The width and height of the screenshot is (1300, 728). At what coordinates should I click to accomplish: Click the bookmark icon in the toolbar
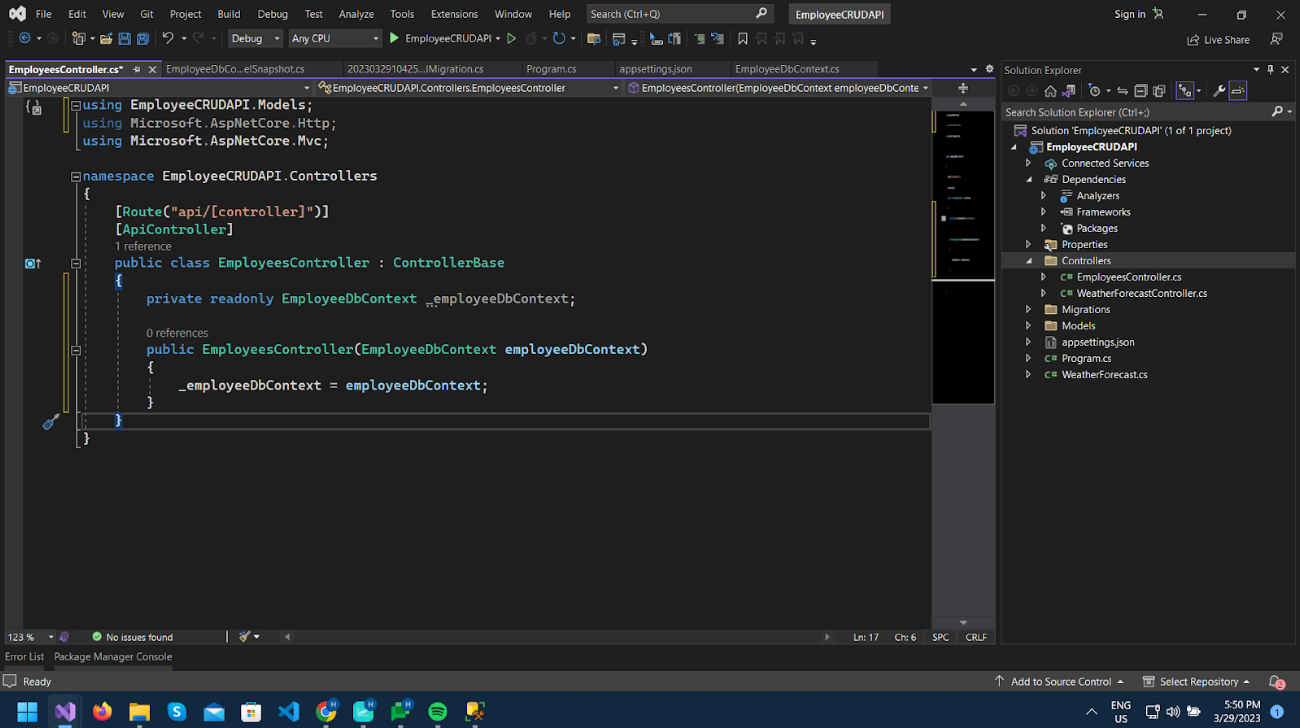pos(742,39)
